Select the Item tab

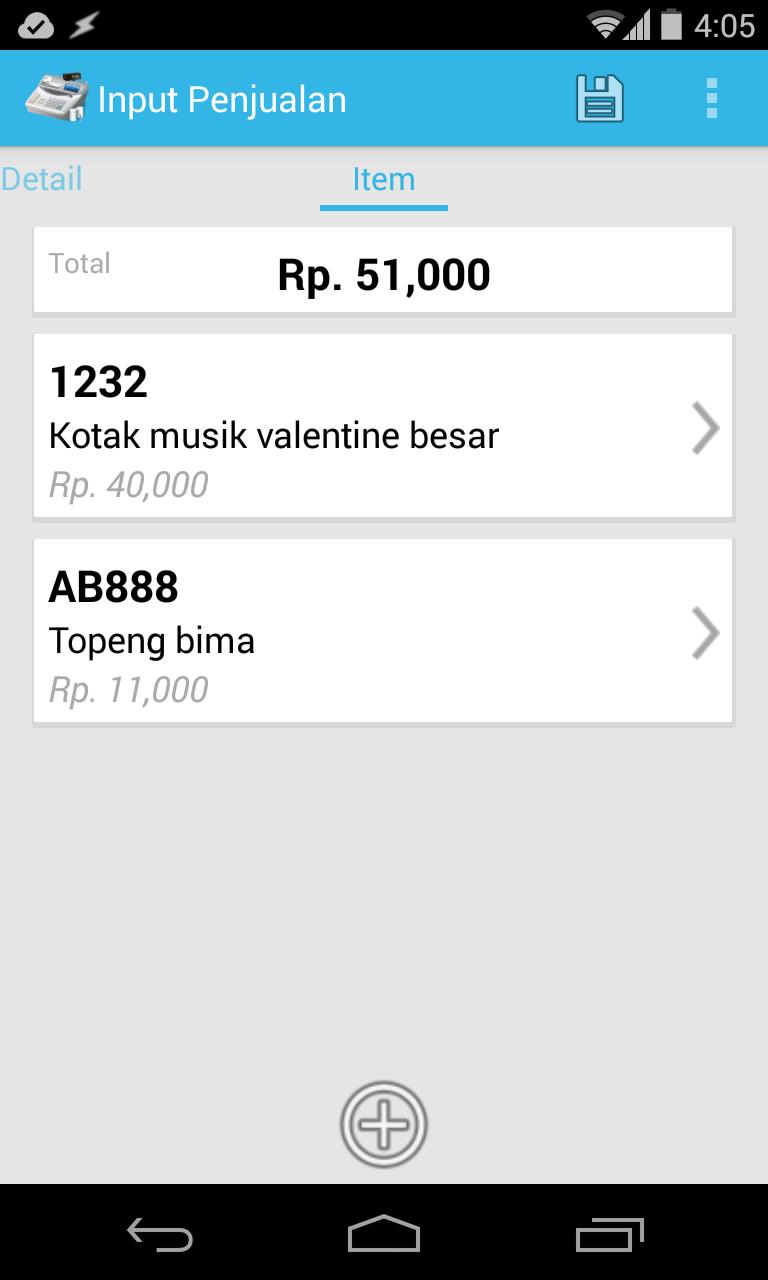pyautogui.click(x=383, y=180)
